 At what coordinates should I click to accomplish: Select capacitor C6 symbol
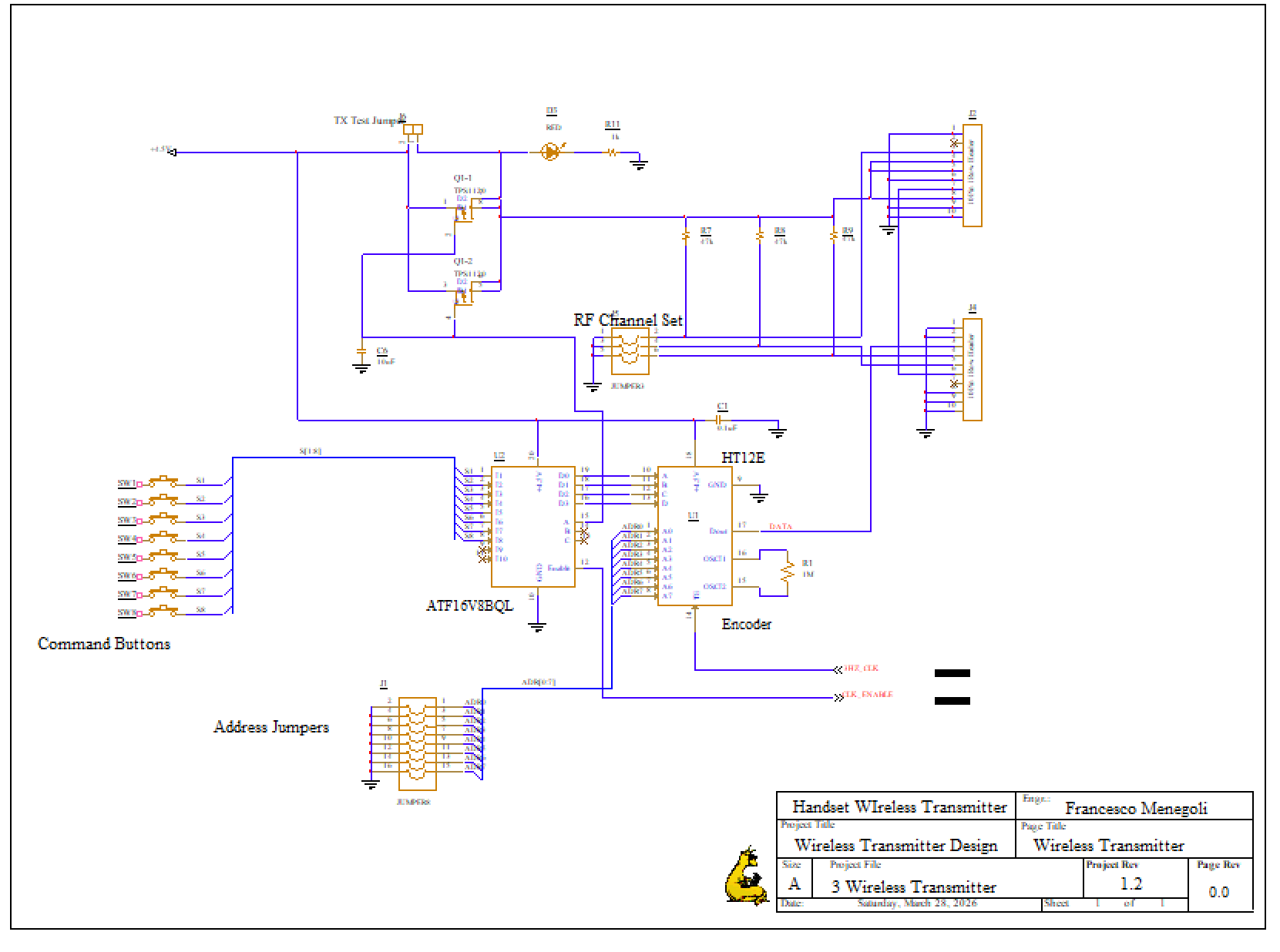click(x=361, y=356)
